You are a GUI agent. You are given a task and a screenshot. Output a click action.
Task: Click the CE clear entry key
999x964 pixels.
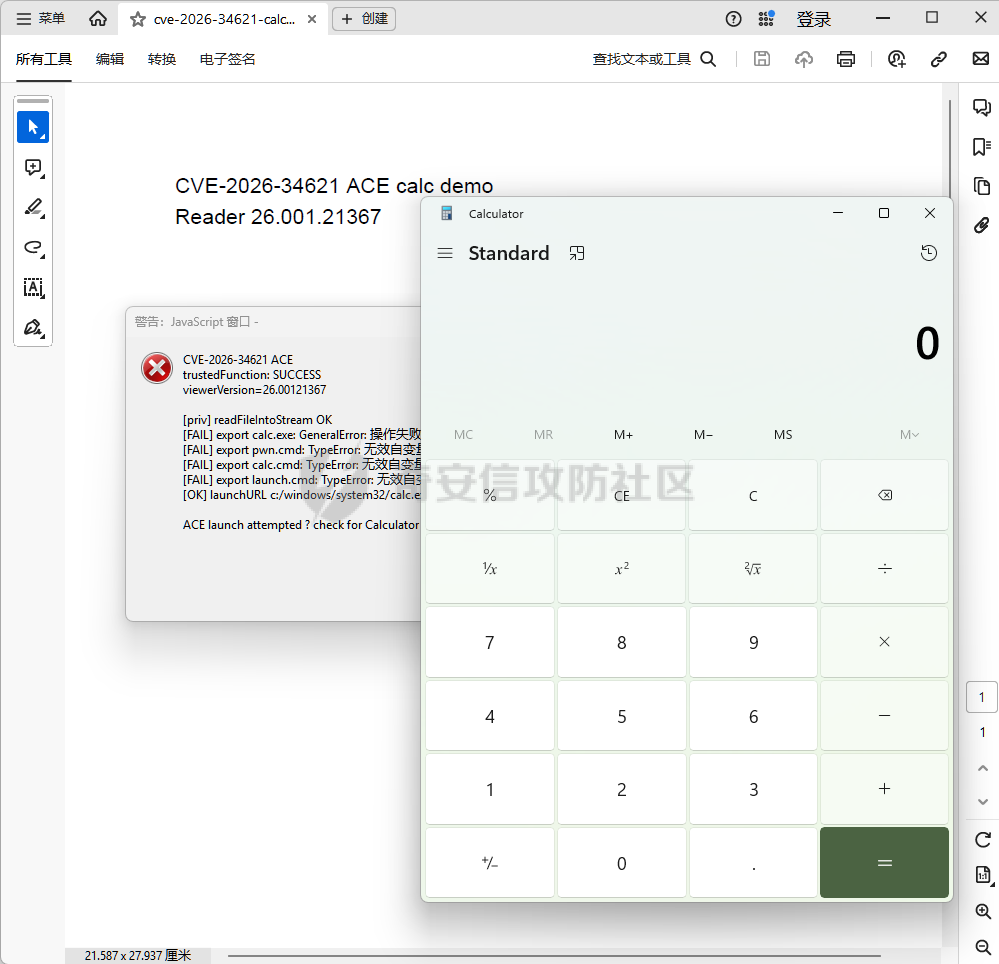point(622,495)
